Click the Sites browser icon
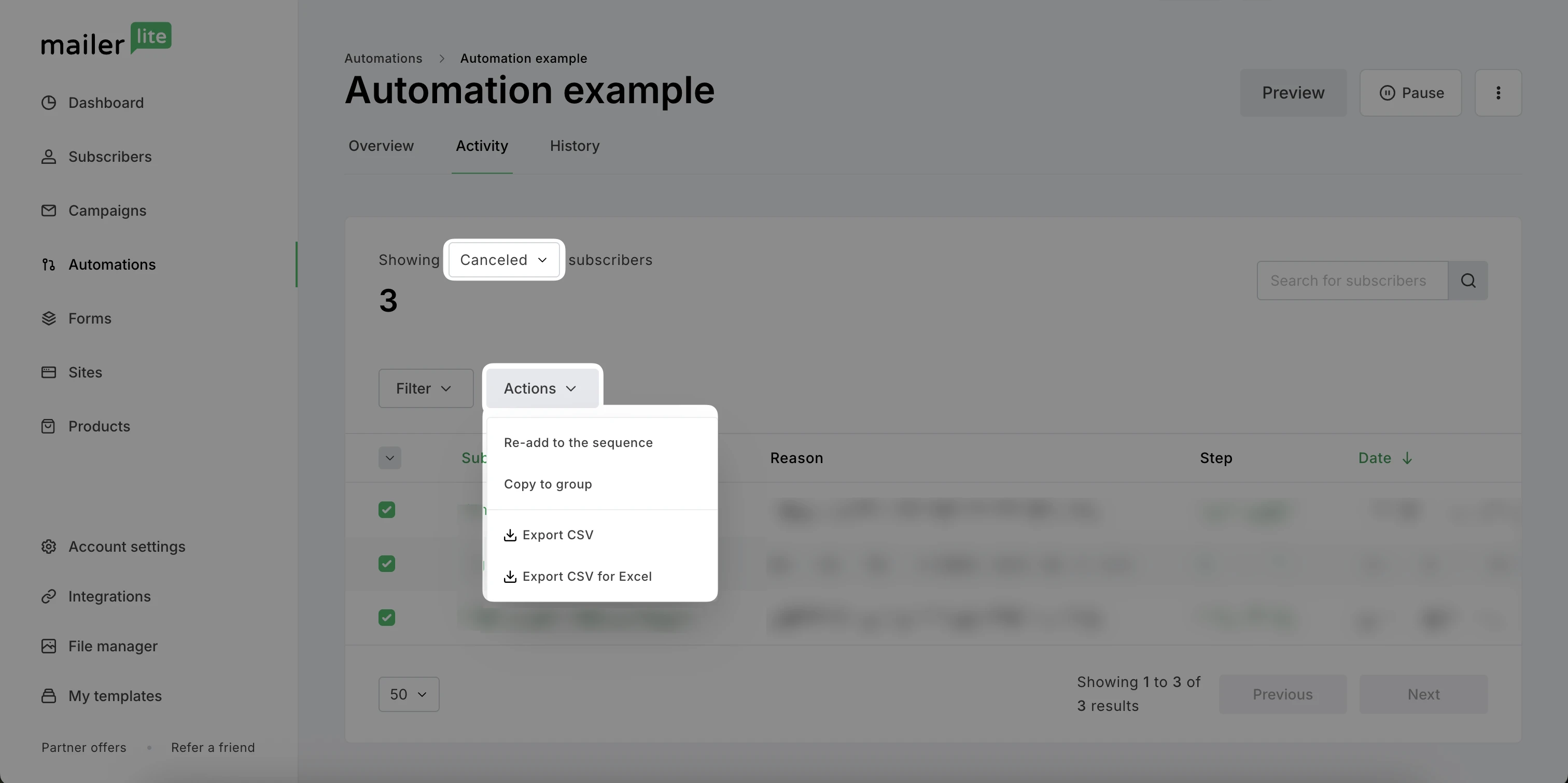The height and width of the screenshot is (783, 1568). pyautogui.click(x=49, y=373)
